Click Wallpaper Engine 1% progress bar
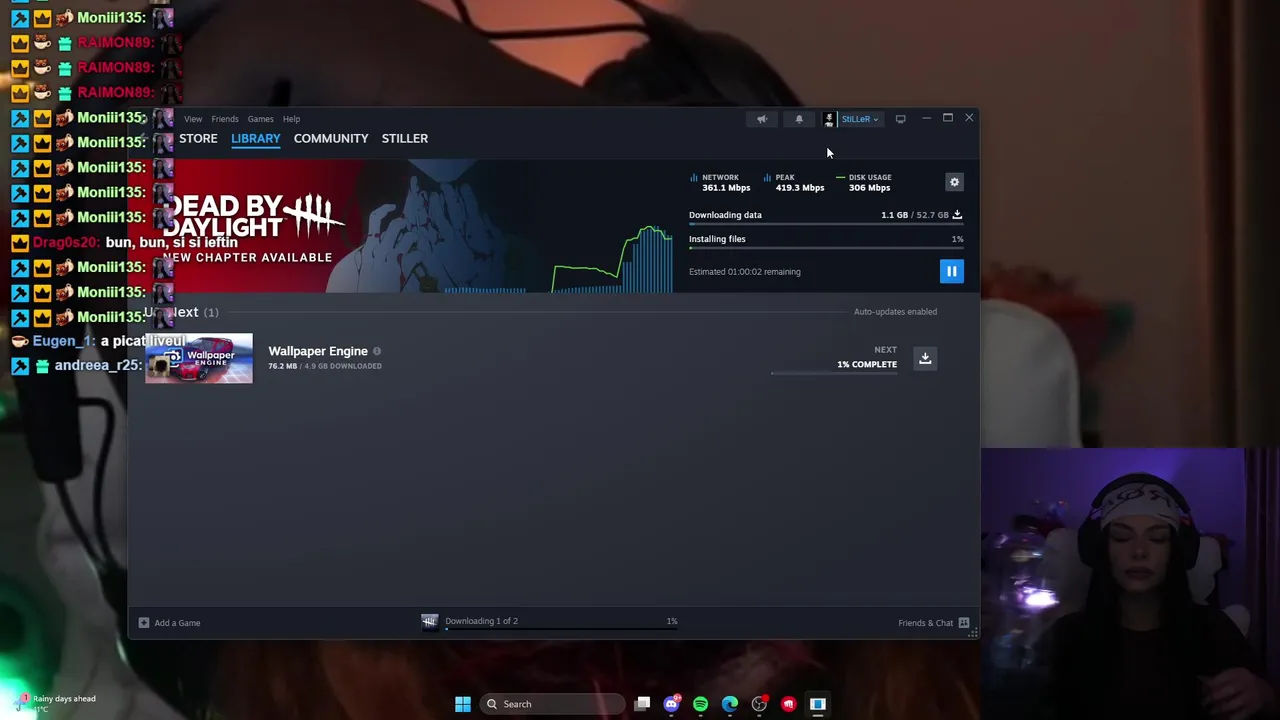The height and width of the screenshot is (720, 1280). click(x=836, y=373)
